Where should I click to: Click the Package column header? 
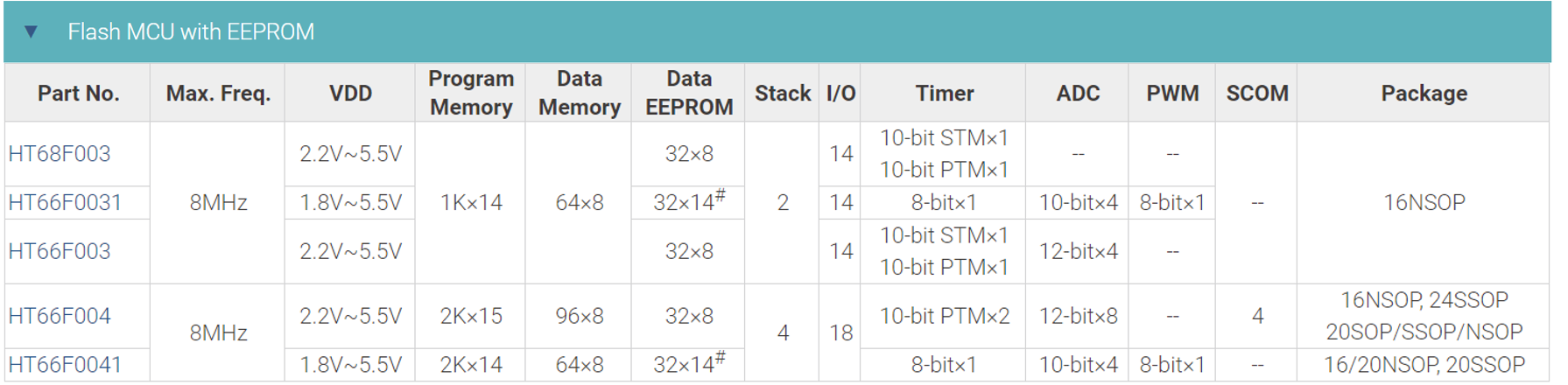click(1424, 94)
